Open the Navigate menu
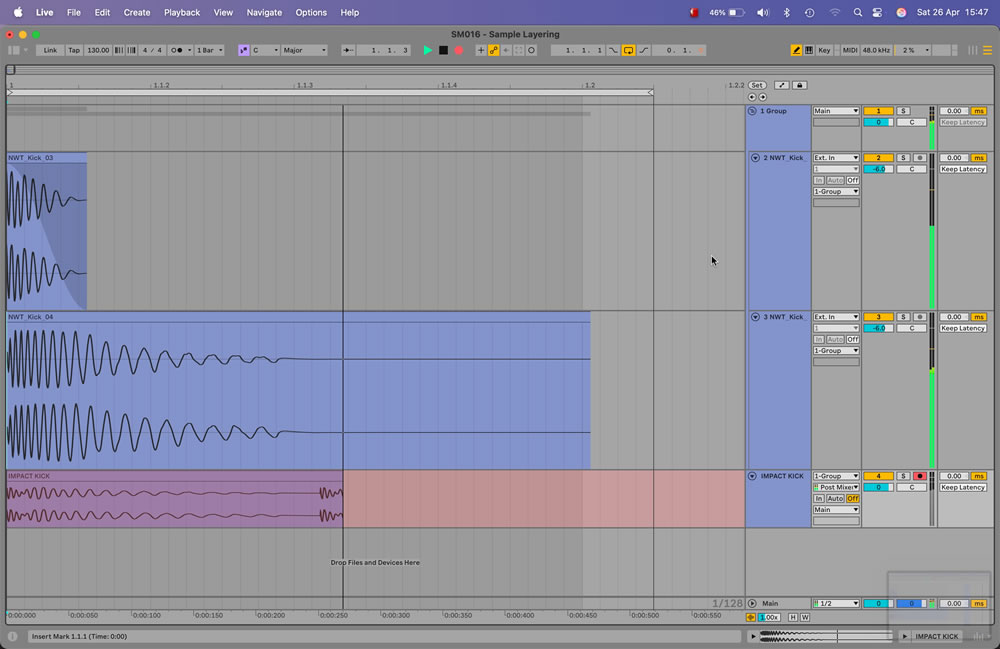The height and width of the screenshot is (649, 1000). [x=264, y=12]
